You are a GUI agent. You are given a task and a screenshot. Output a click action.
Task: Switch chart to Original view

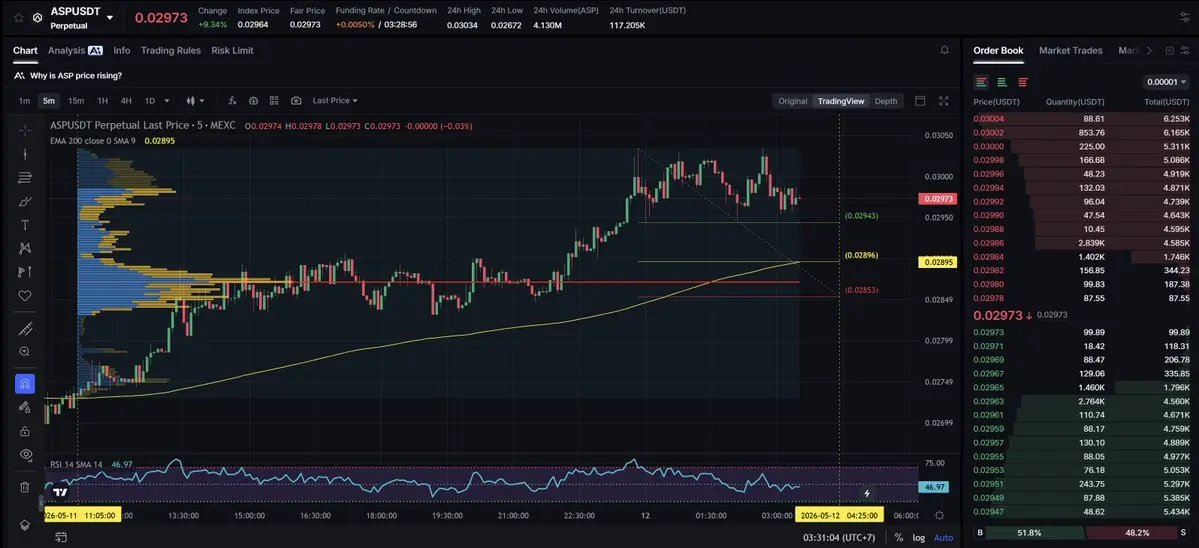click(x=792, y=101)
